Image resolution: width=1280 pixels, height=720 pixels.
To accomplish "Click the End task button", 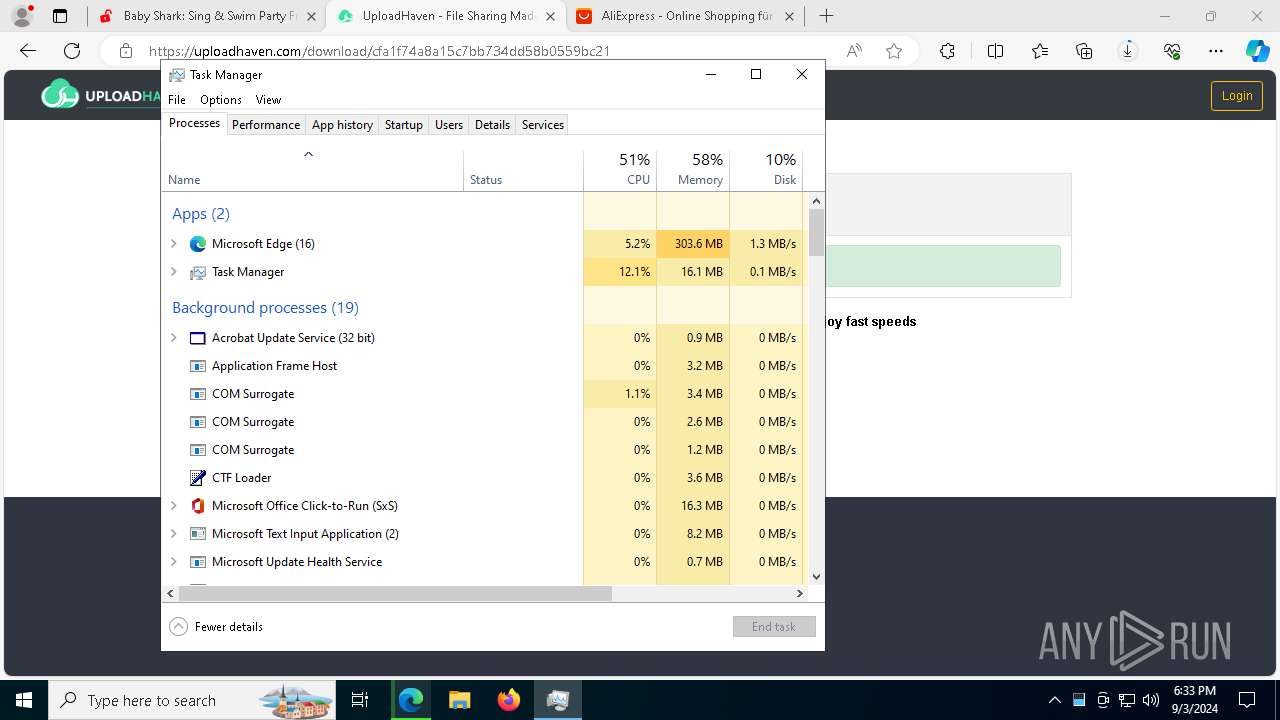I will coord(774,627).
